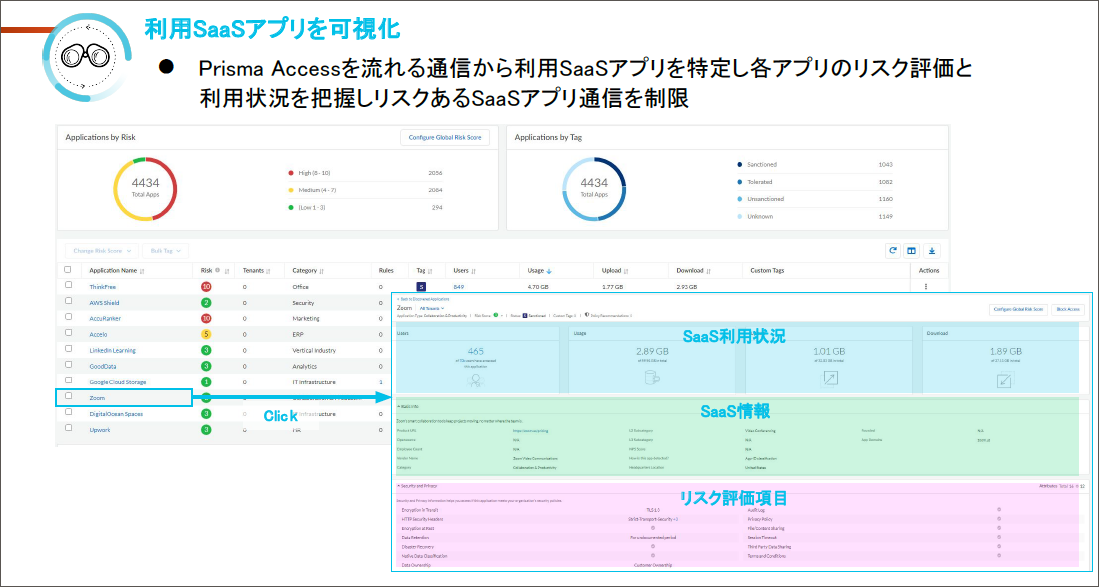1099x587 pixels.
Task: Open the column layout icon
Action: (x=911, y=251)
